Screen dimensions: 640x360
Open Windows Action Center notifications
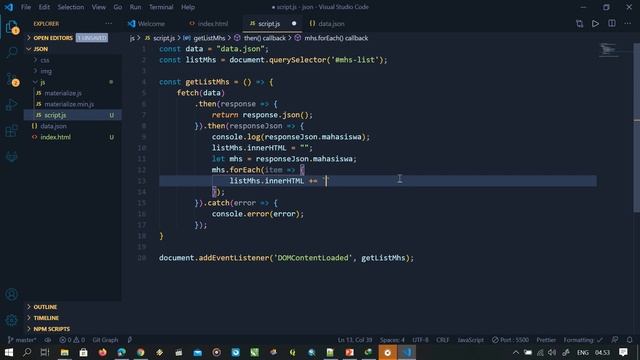623,352
